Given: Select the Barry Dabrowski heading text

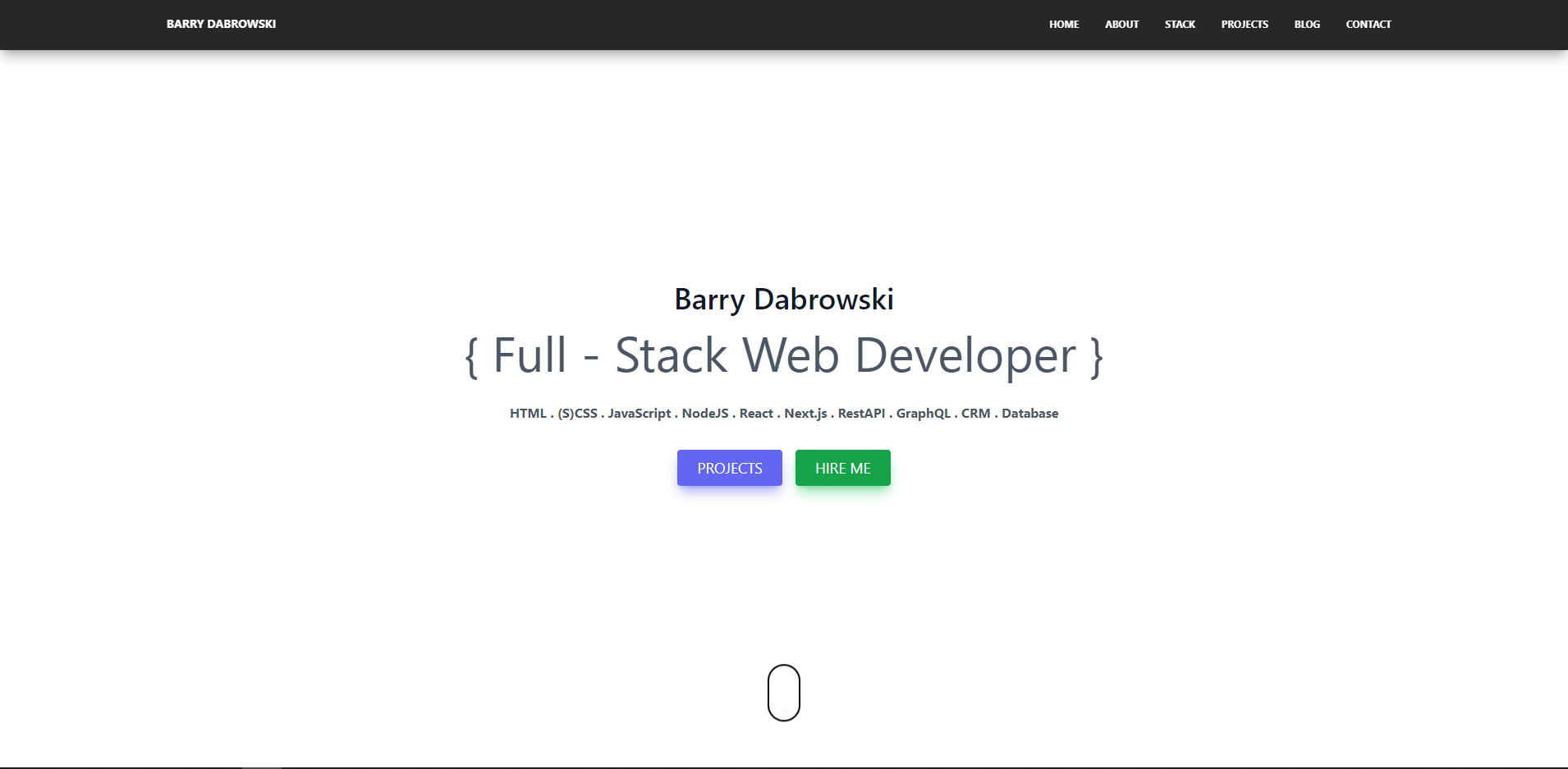Looking at the screenshot, I should [x=784, y=300].
